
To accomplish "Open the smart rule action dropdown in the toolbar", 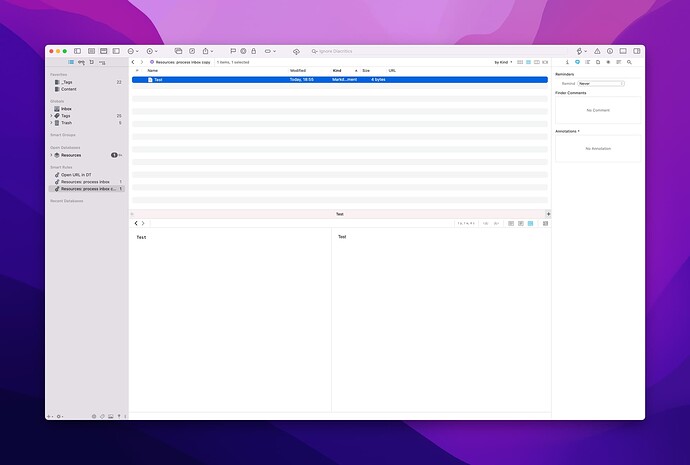I will click(151, 51).
